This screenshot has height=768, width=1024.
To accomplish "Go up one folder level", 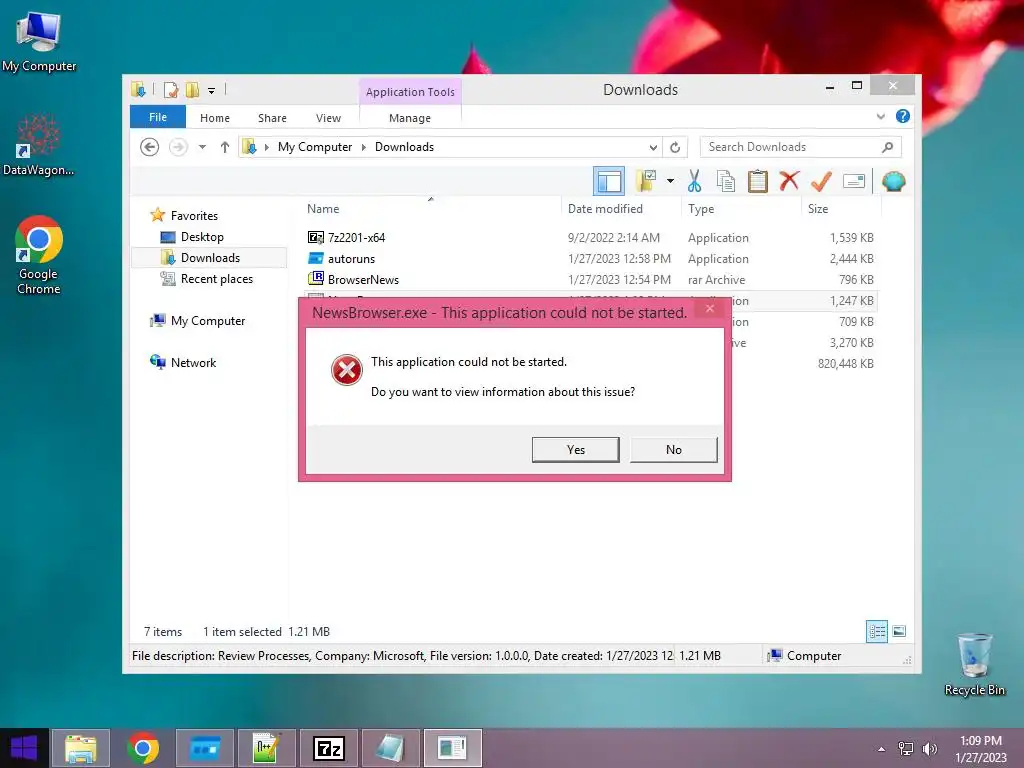I will (x=225, y=147).
